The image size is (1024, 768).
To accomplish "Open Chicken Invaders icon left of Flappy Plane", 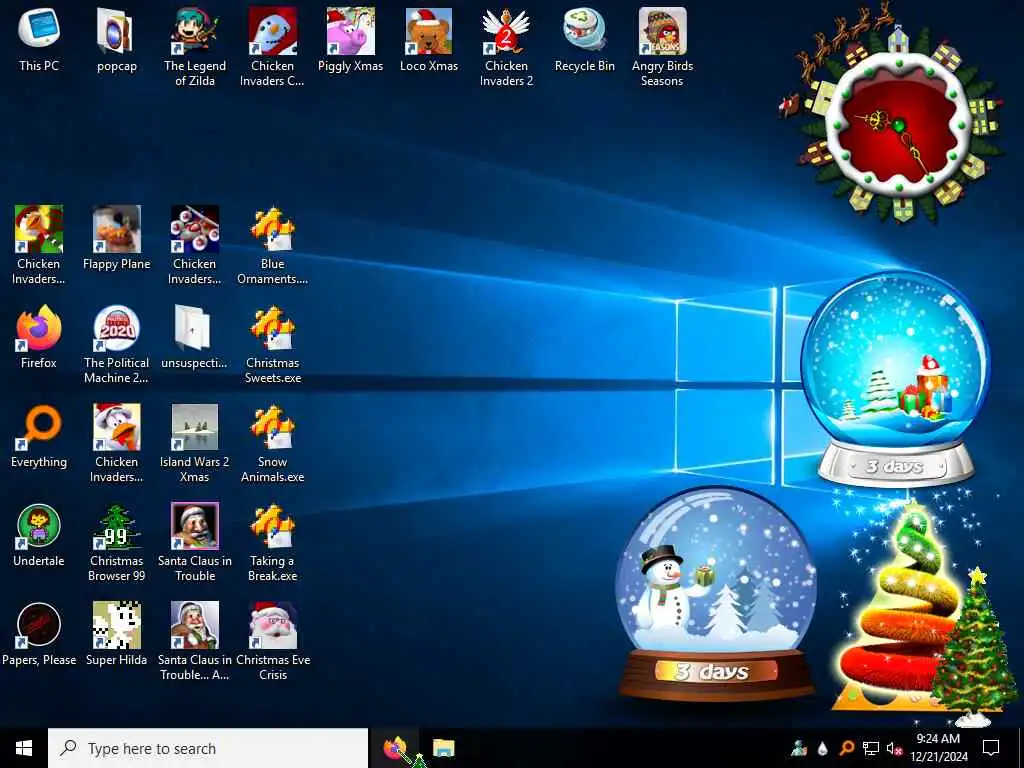I will tap(39, 245).
